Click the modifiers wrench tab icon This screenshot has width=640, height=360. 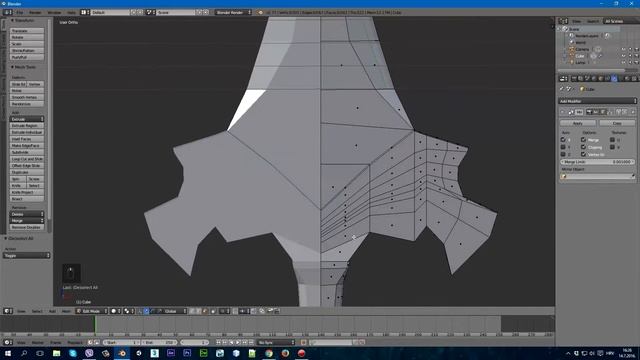pos(614,79)
